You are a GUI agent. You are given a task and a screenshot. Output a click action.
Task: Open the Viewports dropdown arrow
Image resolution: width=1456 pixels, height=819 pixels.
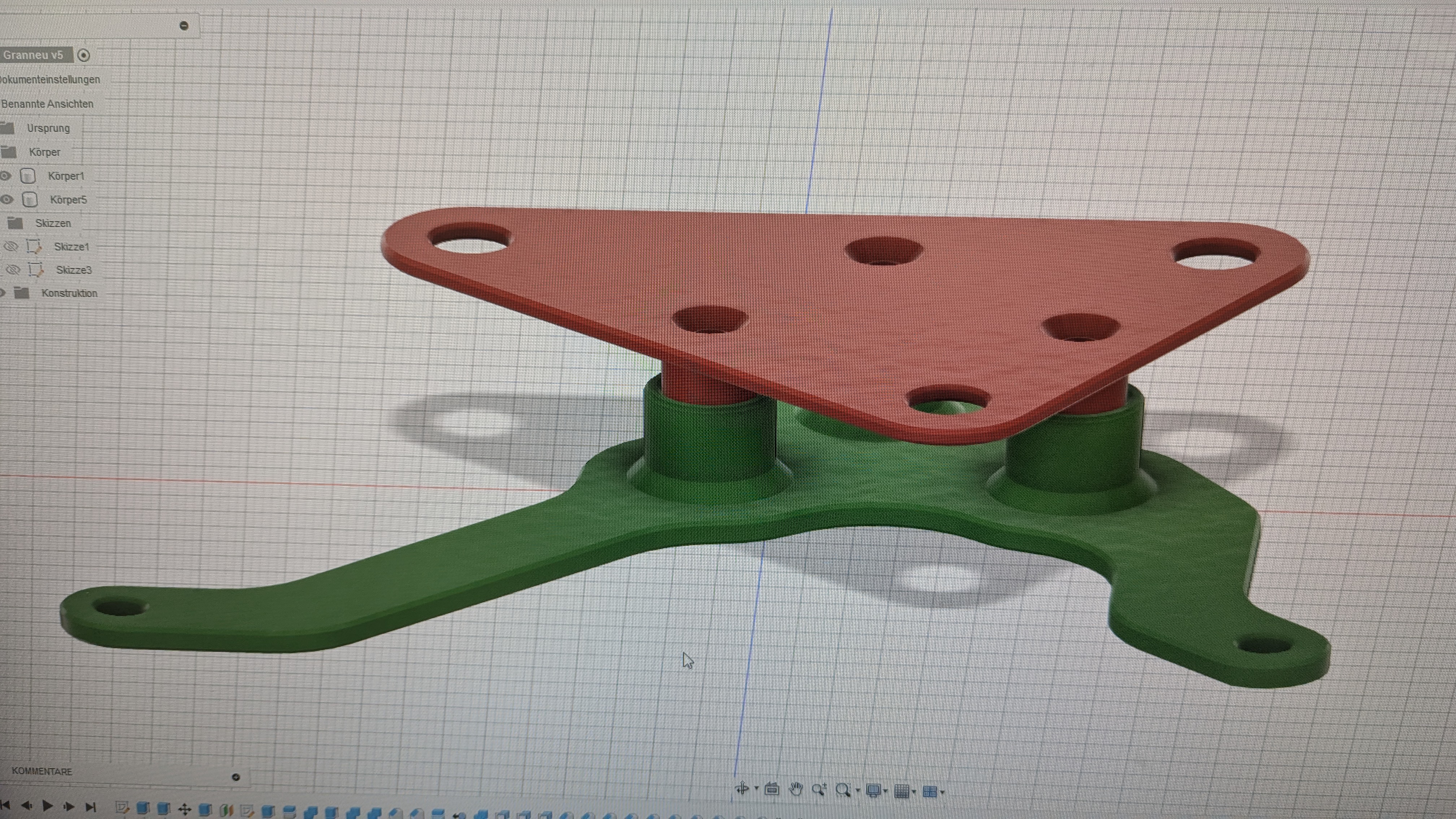click(942, 792)
